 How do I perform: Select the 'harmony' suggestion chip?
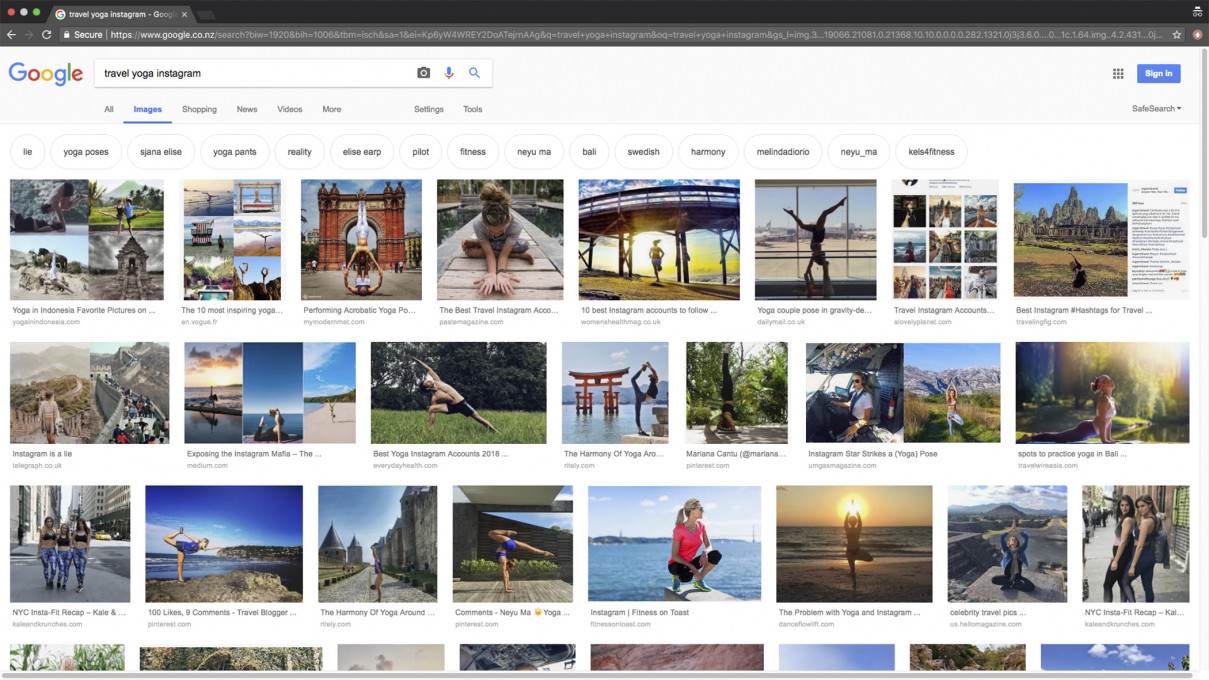click(708, 152)
